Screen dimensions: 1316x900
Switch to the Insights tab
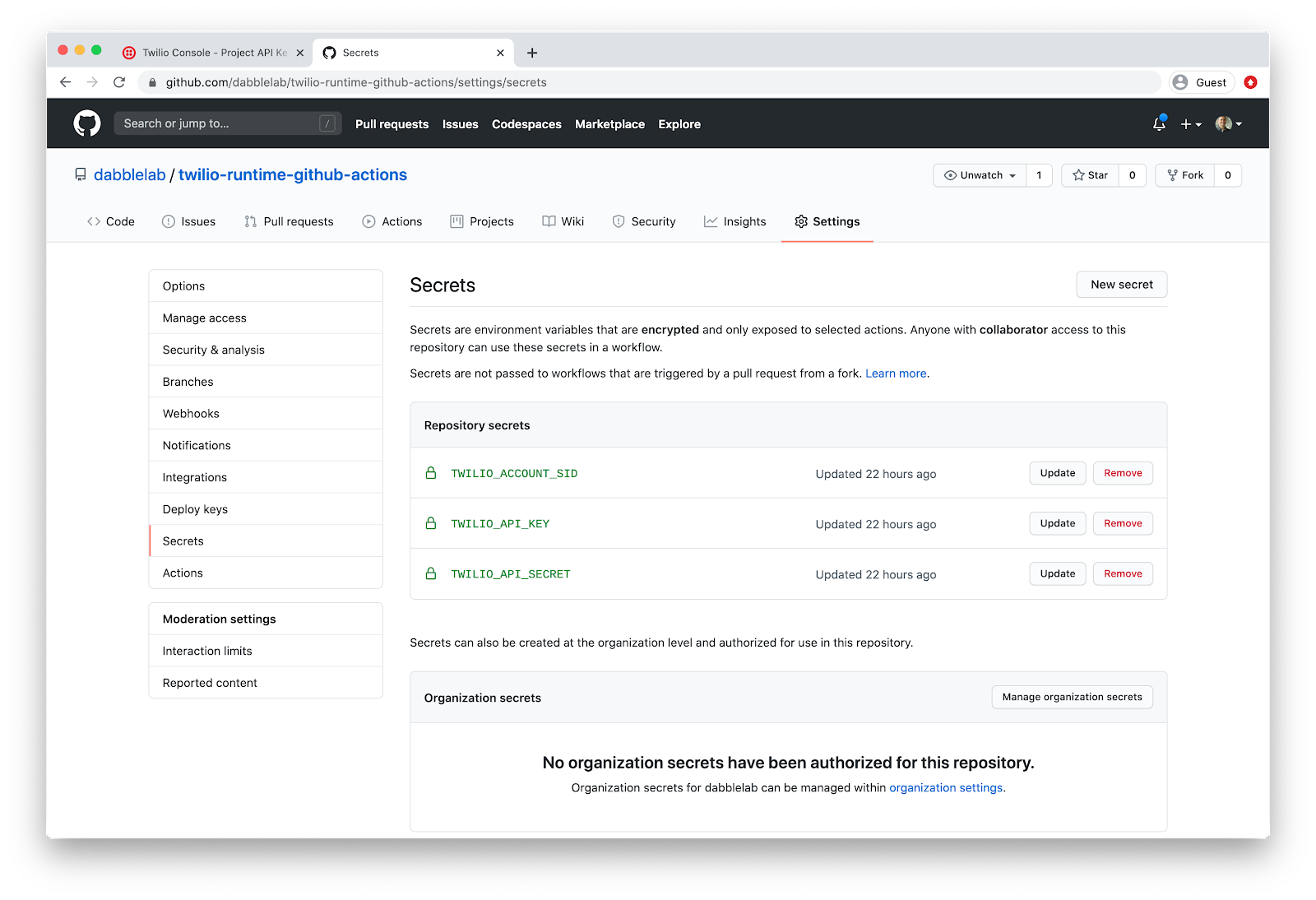point(735,221)
